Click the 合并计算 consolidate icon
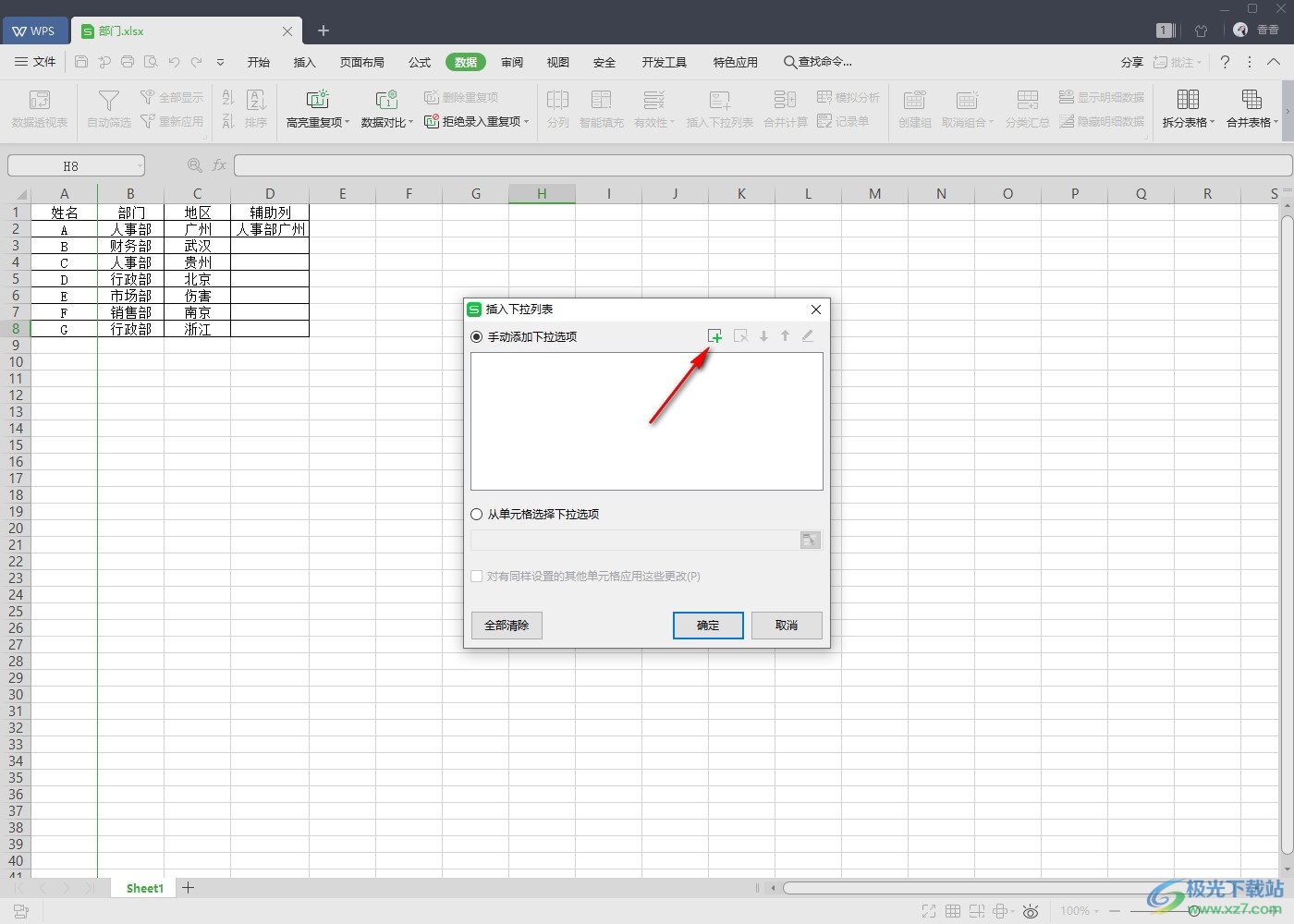The height and width of the screenshot is (924, 1294). [x=785, y=99]
